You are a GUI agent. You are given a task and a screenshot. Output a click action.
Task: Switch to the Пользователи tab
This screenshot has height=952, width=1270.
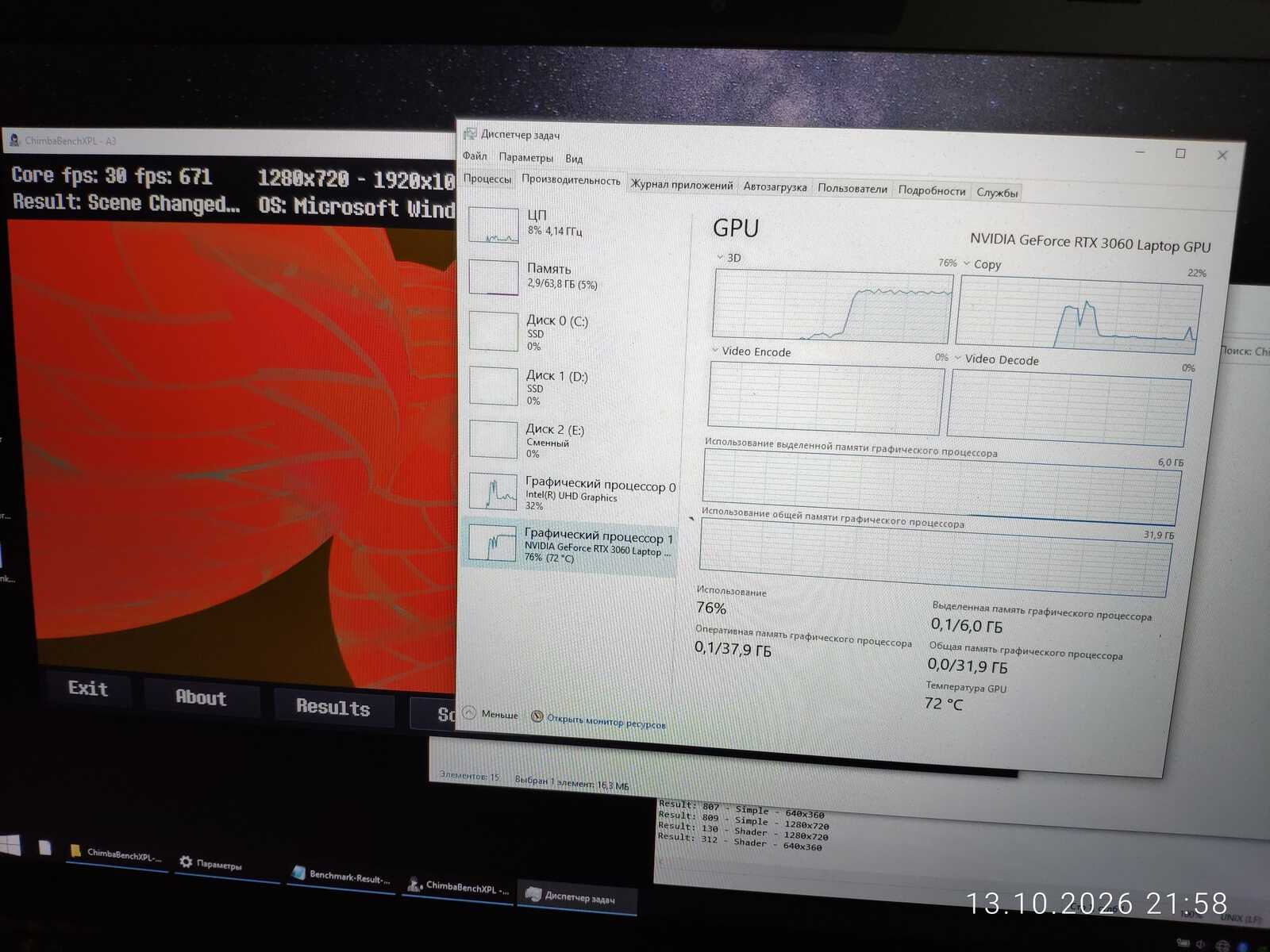click(852, 189)
